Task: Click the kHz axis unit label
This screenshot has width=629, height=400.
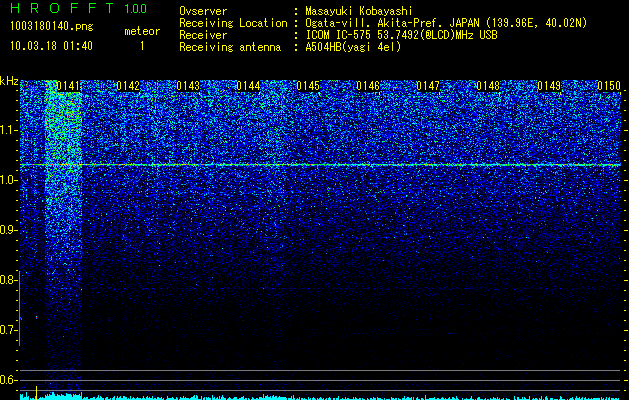Action: point(9,81)
